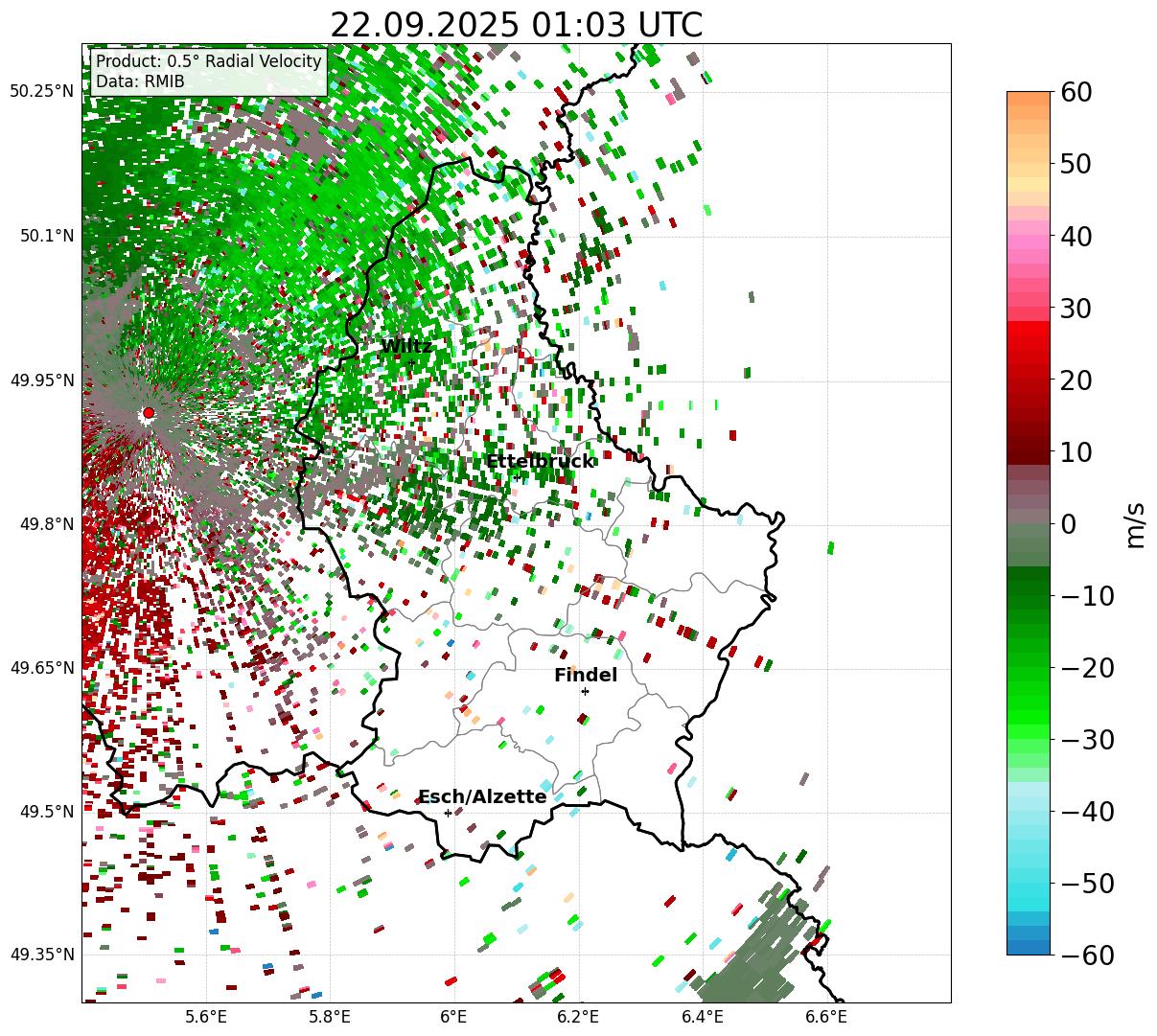
Task: Click the Wiltz city label
Action: [406, 346]
